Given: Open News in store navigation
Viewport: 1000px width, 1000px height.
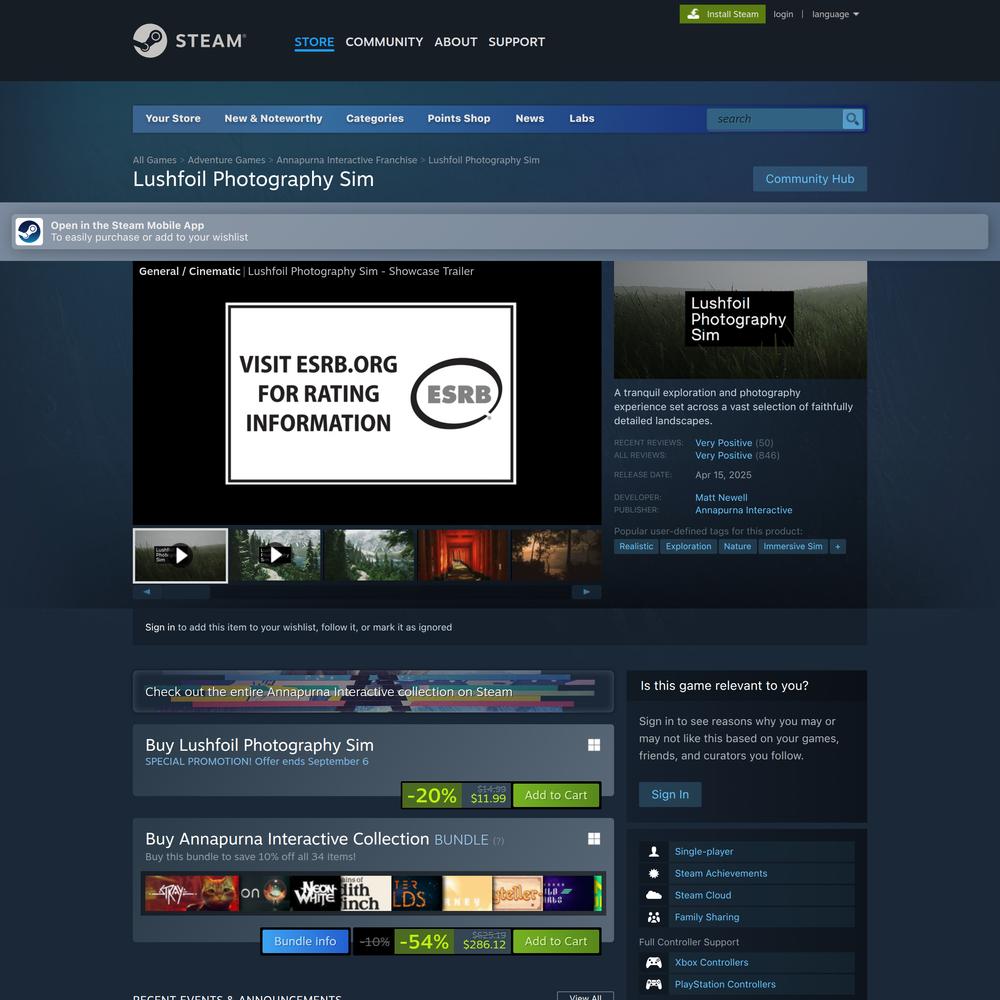Looking at the screenshot, I should [529, 119].
